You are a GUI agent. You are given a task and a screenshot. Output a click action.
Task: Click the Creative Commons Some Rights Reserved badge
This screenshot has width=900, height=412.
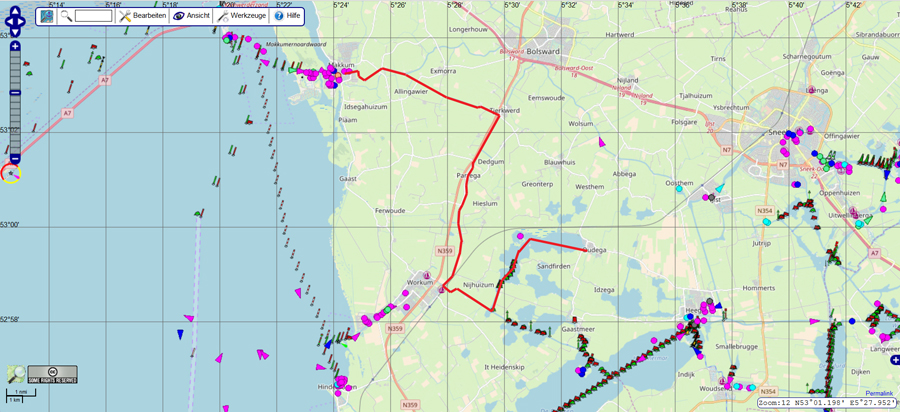click(x=52, y=374)
